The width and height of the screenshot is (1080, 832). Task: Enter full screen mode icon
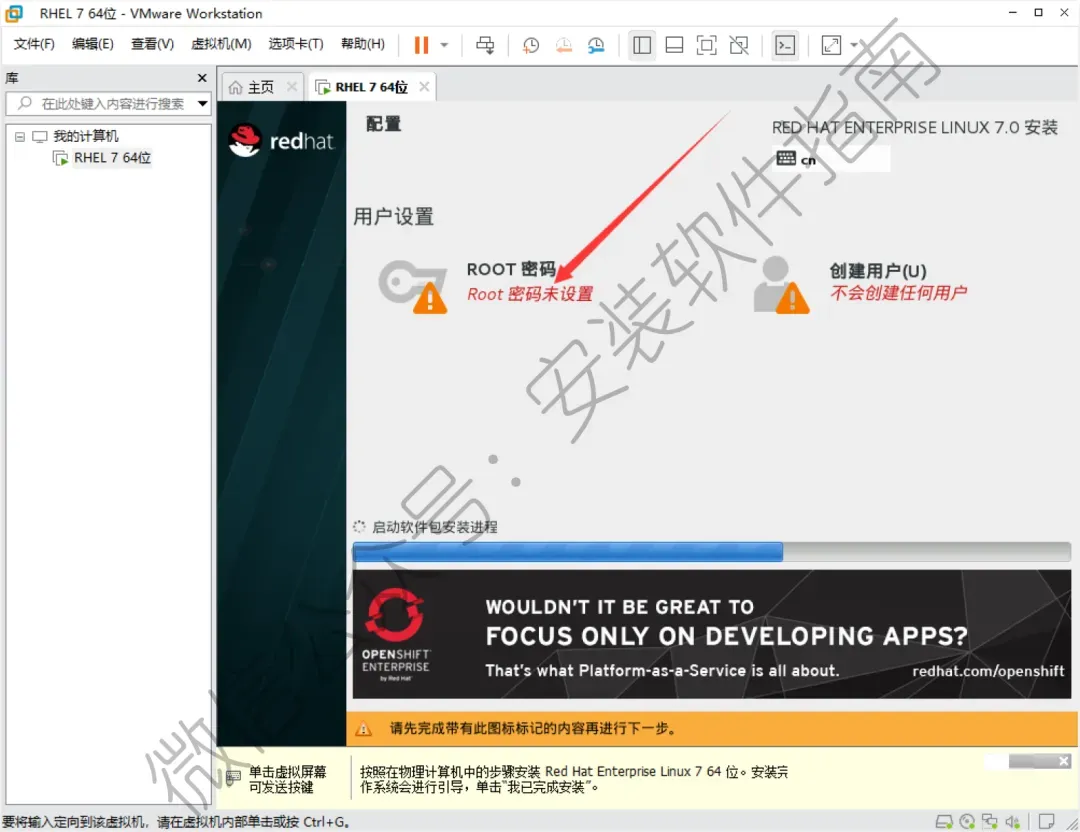[x=707, y=45]
